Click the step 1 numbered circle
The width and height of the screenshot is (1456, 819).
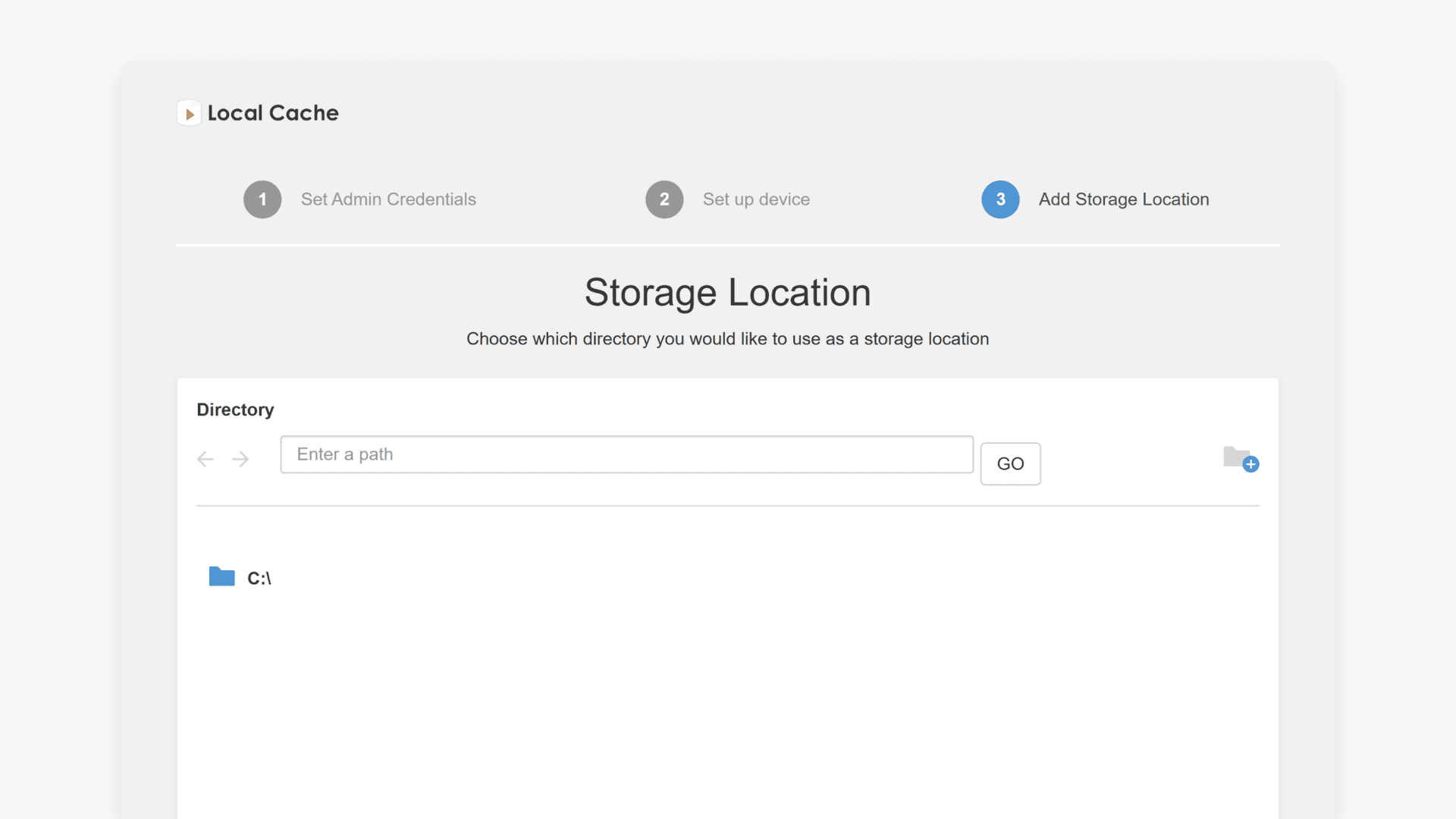coord(262,199)
